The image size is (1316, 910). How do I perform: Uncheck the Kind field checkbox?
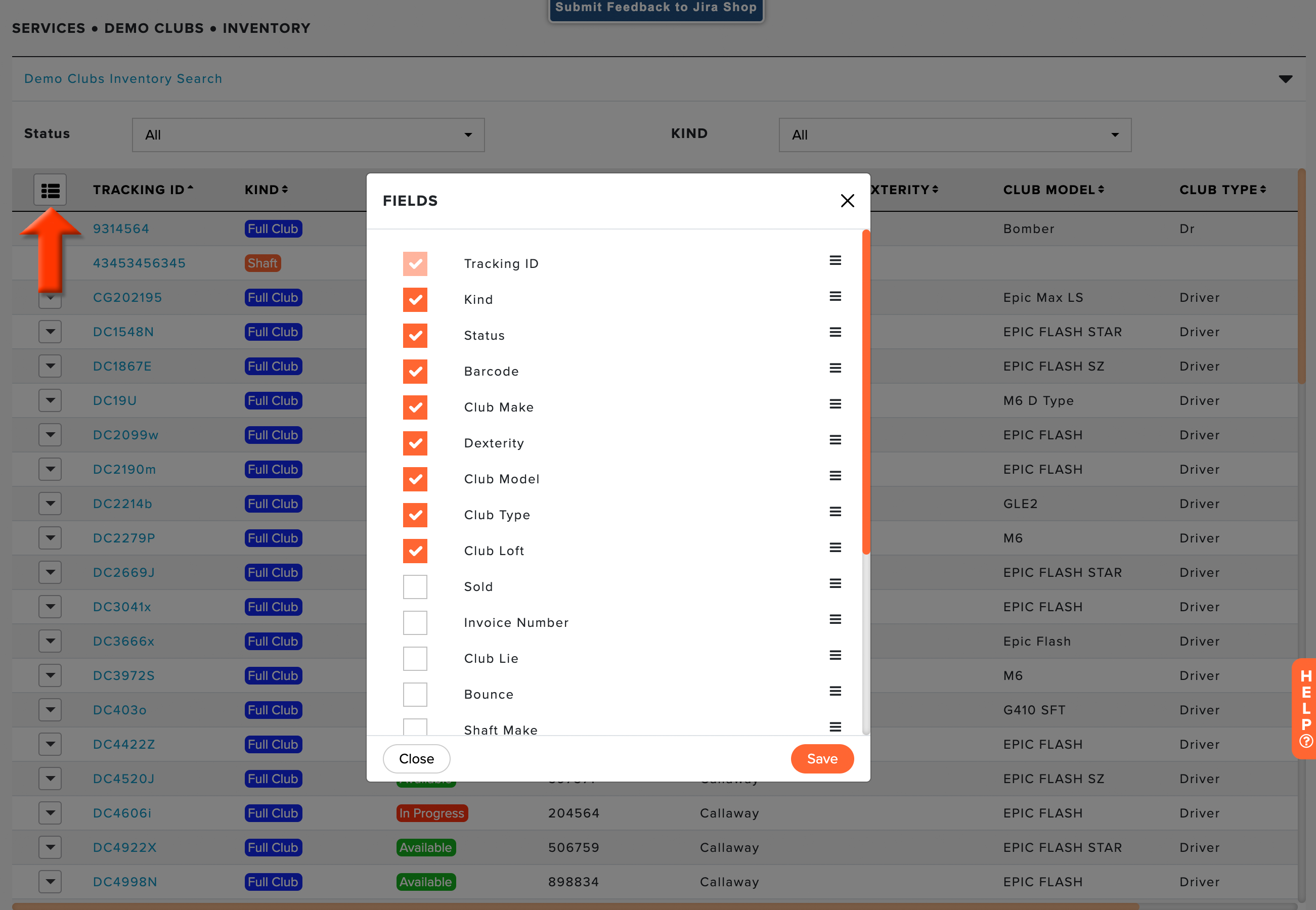(415, 300)
